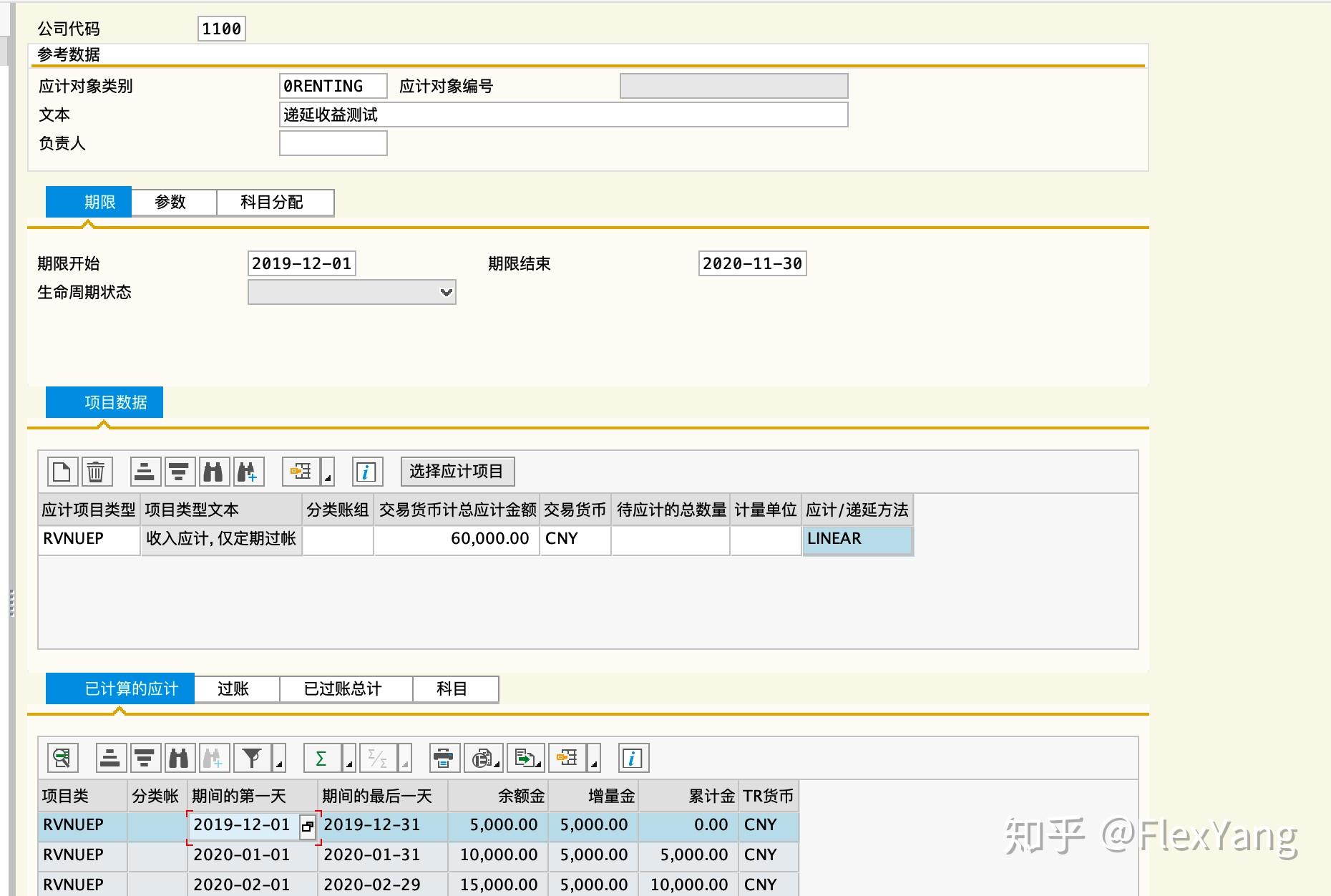Click the 期限开始 date field

(302, 263)
